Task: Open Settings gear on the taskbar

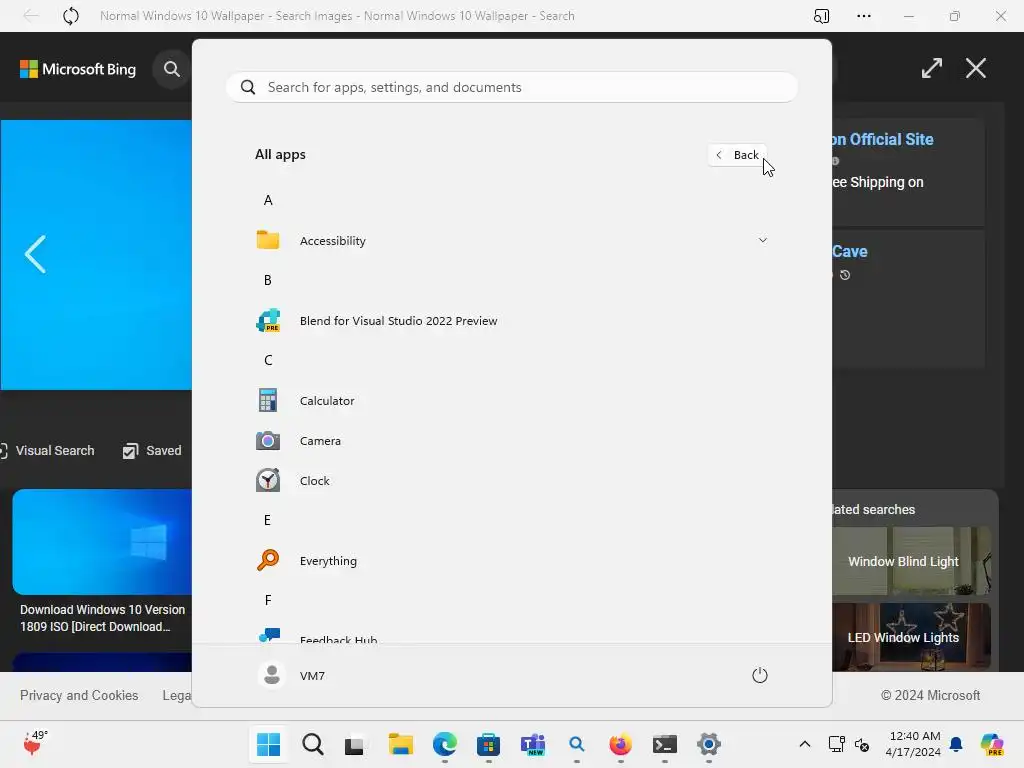Action: click(709, 744)
